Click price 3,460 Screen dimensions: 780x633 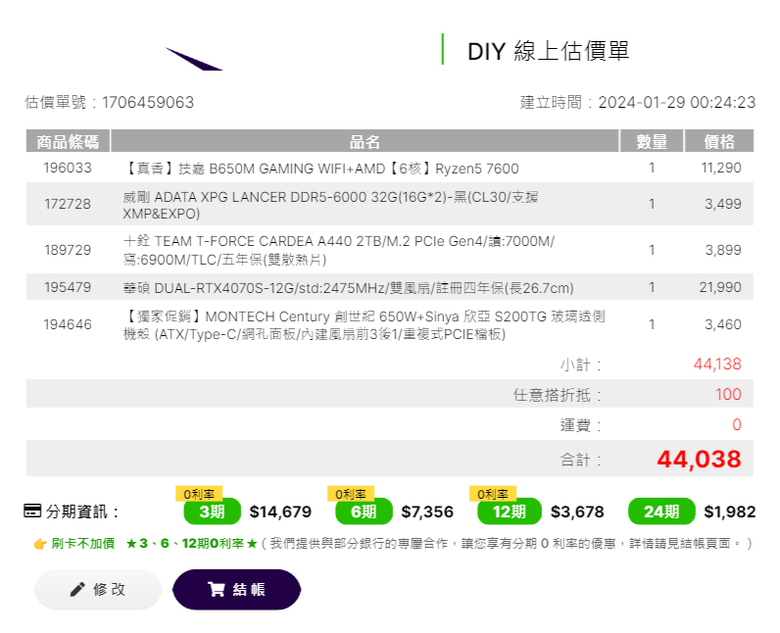point(723,324)
